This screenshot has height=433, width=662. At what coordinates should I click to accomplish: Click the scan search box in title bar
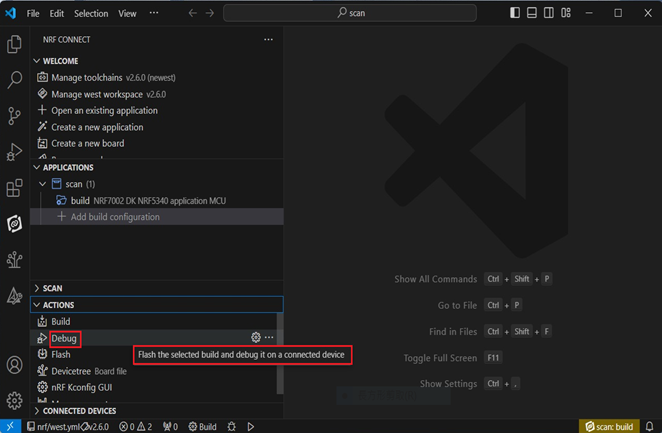click(350, 14)
